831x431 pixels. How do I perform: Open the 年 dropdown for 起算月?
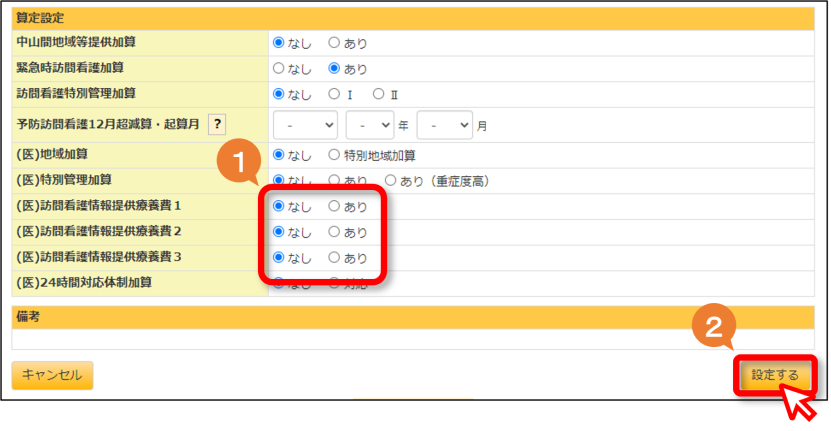click(369, 125)
